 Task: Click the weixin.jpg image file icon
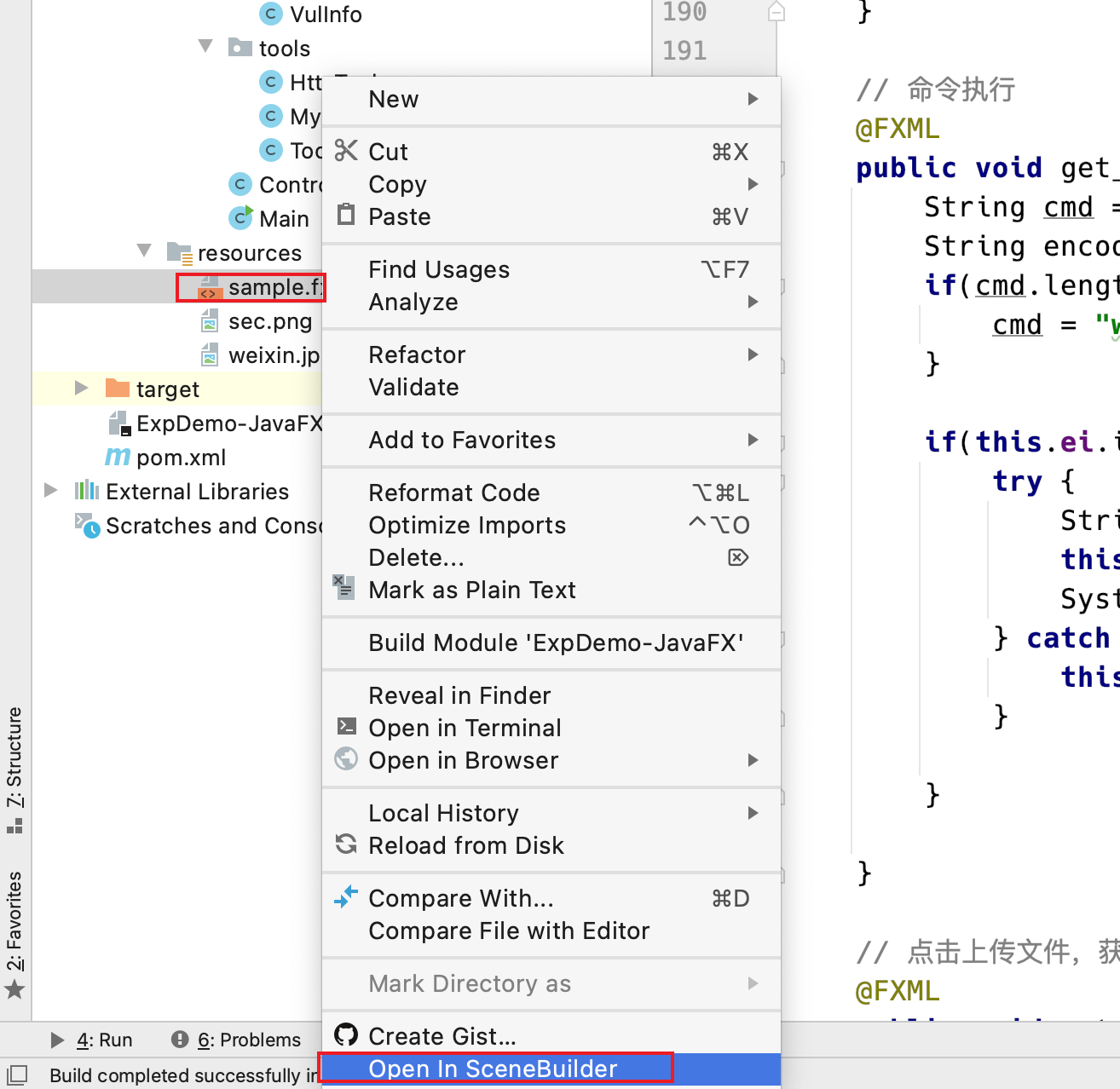210,355
